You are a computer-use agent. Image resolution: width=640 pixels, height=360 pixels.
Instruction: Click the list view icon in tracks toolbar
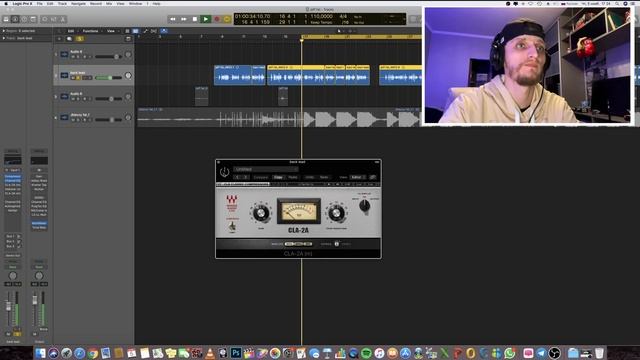[x=127, y=31]
